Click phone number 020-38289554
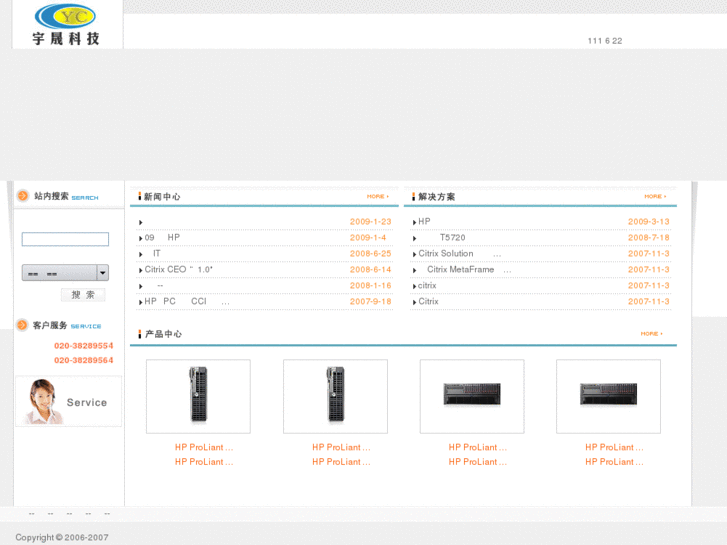Viewport: 727px width, 545px height. [x=83, y=346]
